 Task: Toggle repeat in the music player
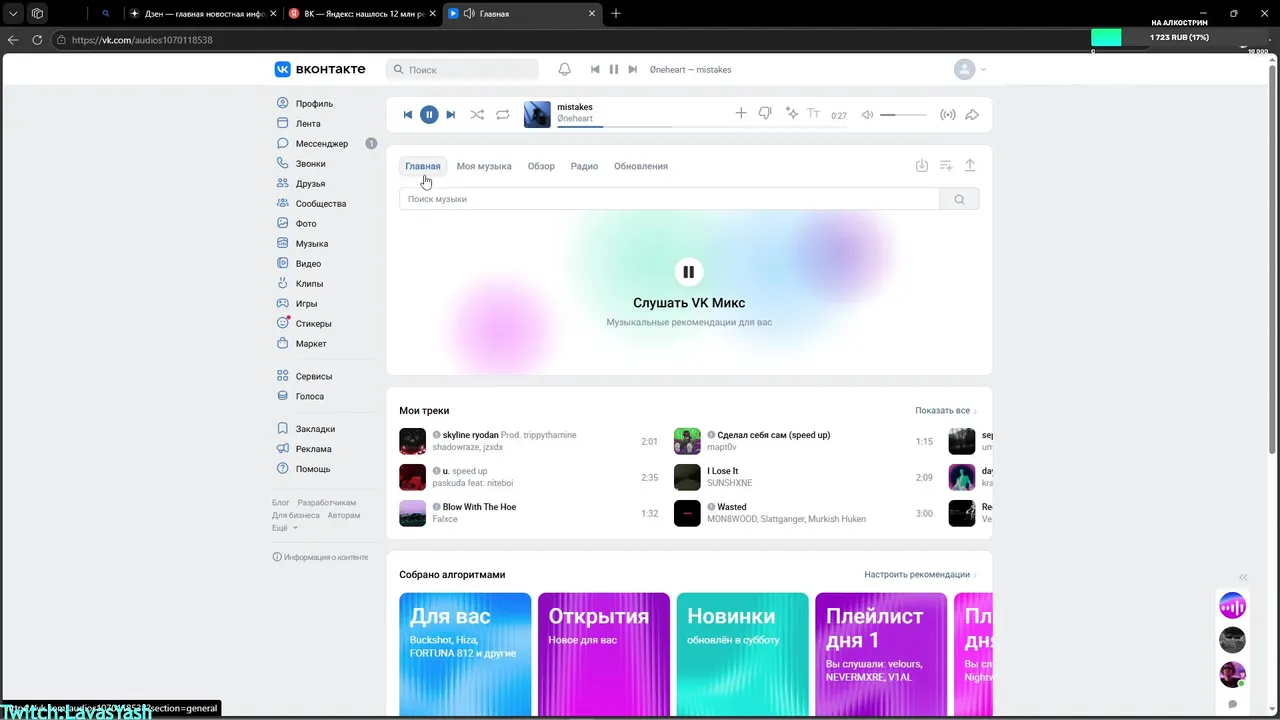503,115
